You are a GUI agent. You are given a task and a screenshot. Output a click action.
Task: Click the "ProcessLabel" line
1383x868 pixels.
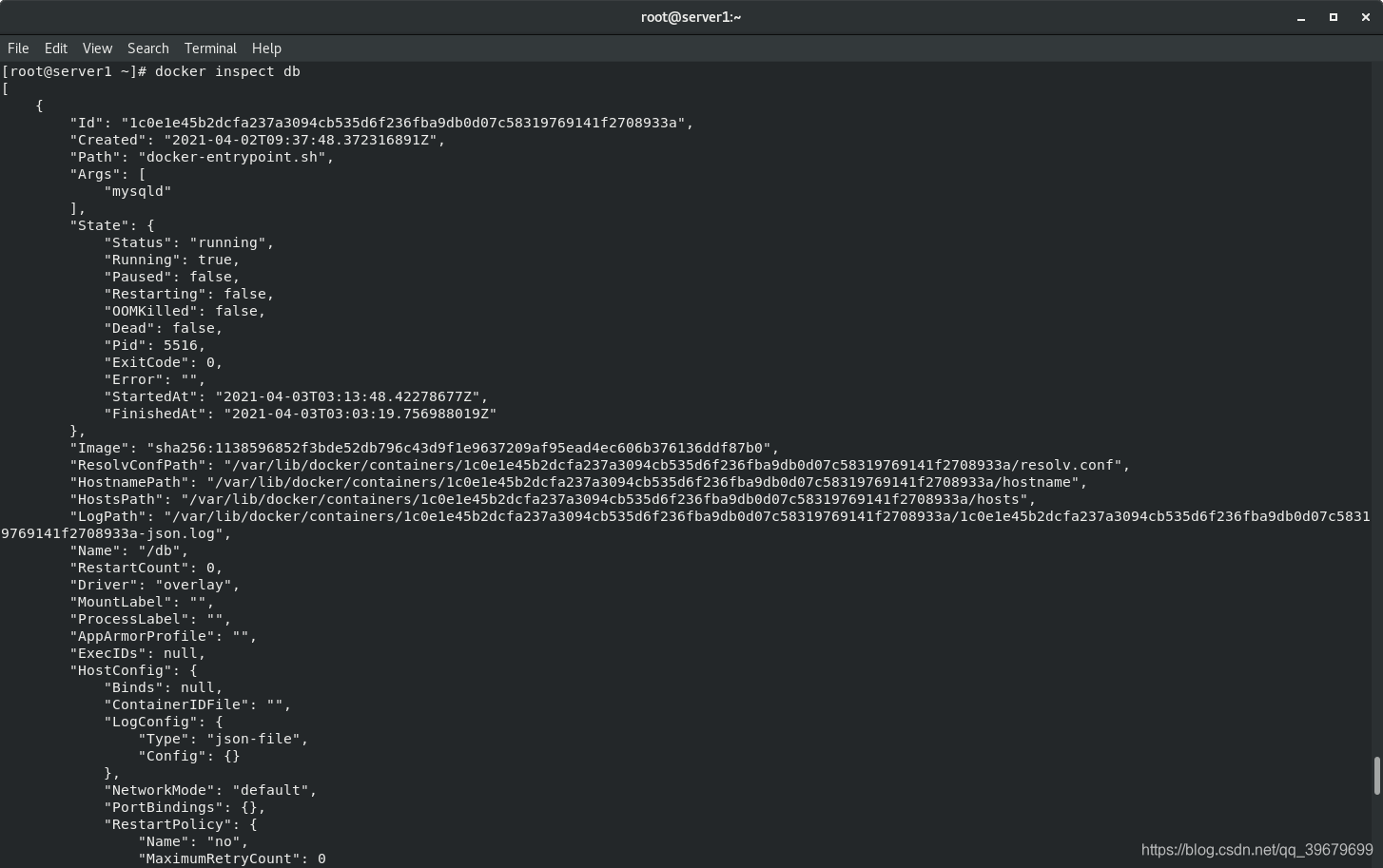click(150, 619)
